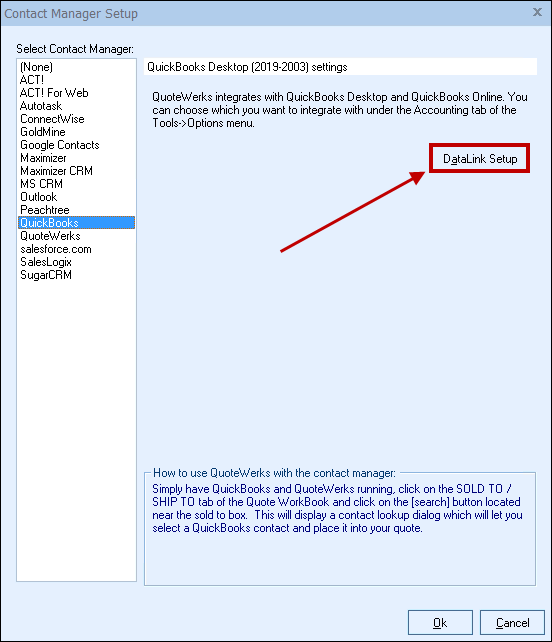552x642 pixels.
Task: Dismiss the dialog with Cancel
Action: pos(512,623)
